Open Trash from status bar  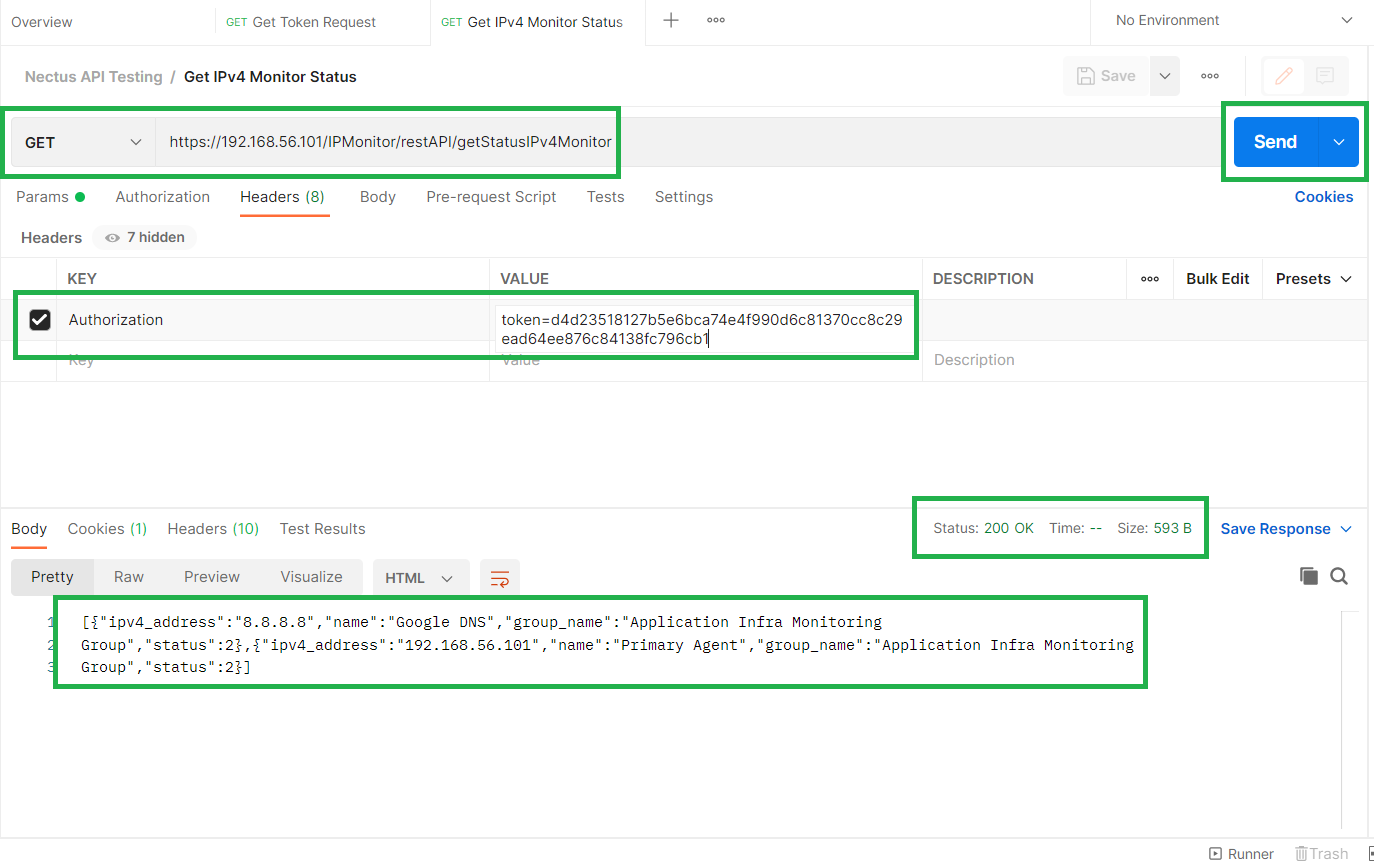(1321, 853)
